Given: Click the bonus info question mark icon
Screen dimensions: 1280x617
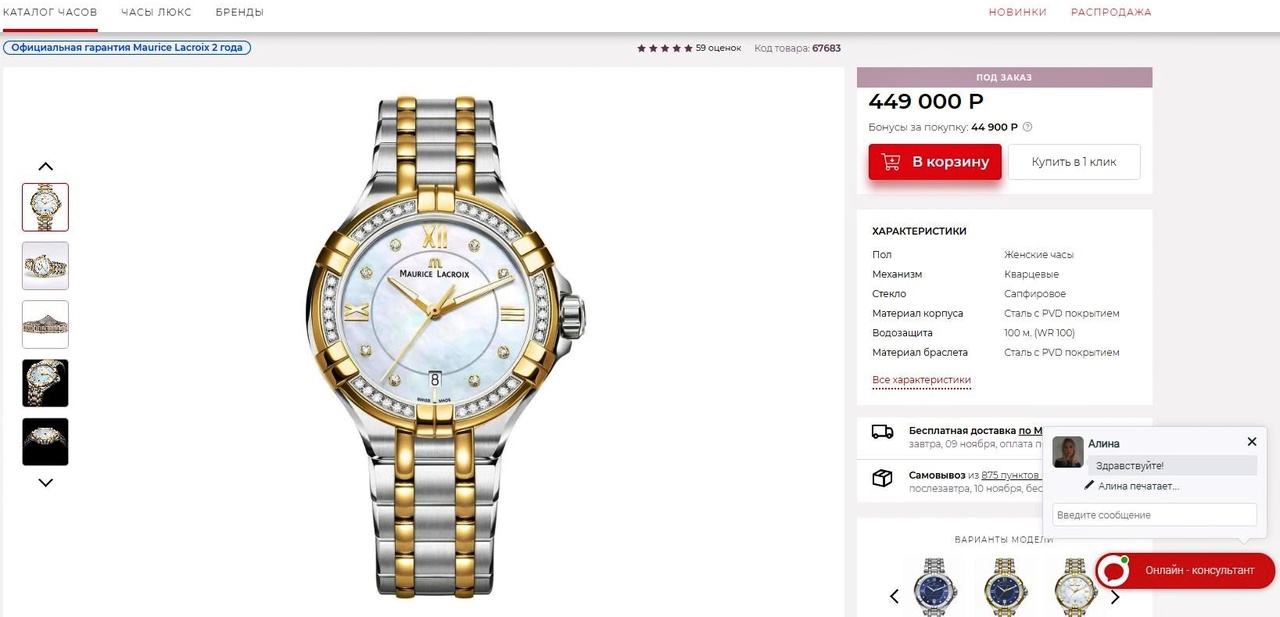Looking at the screenshot, I should pos(1028,127).
